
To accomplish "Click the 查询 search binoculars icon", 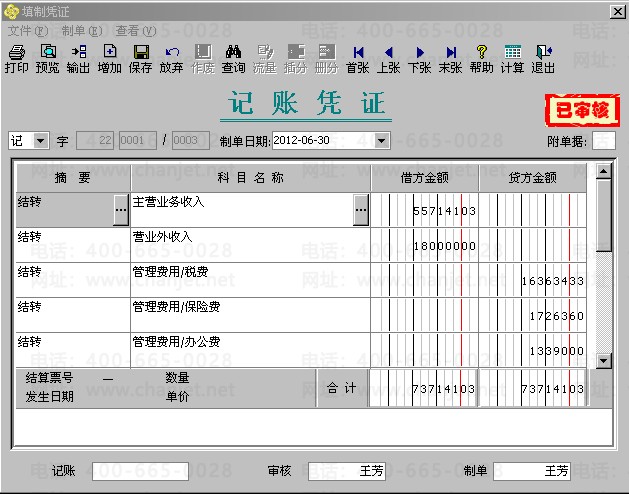I will (233, 59).
